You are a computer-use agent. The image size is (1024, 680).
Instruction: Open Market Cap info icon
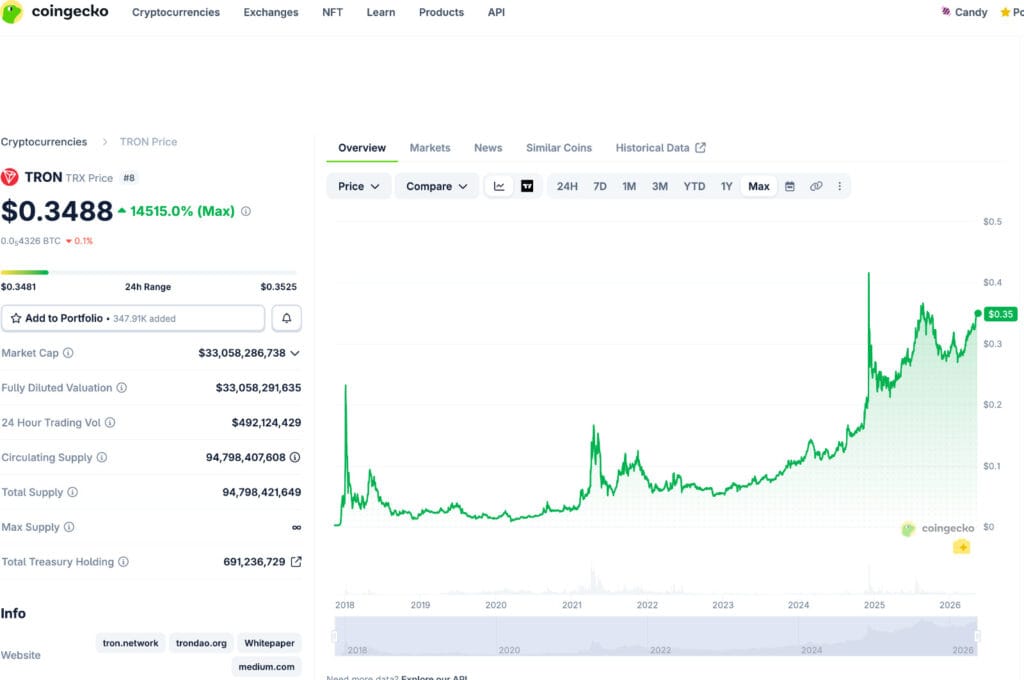click(68, 353)
